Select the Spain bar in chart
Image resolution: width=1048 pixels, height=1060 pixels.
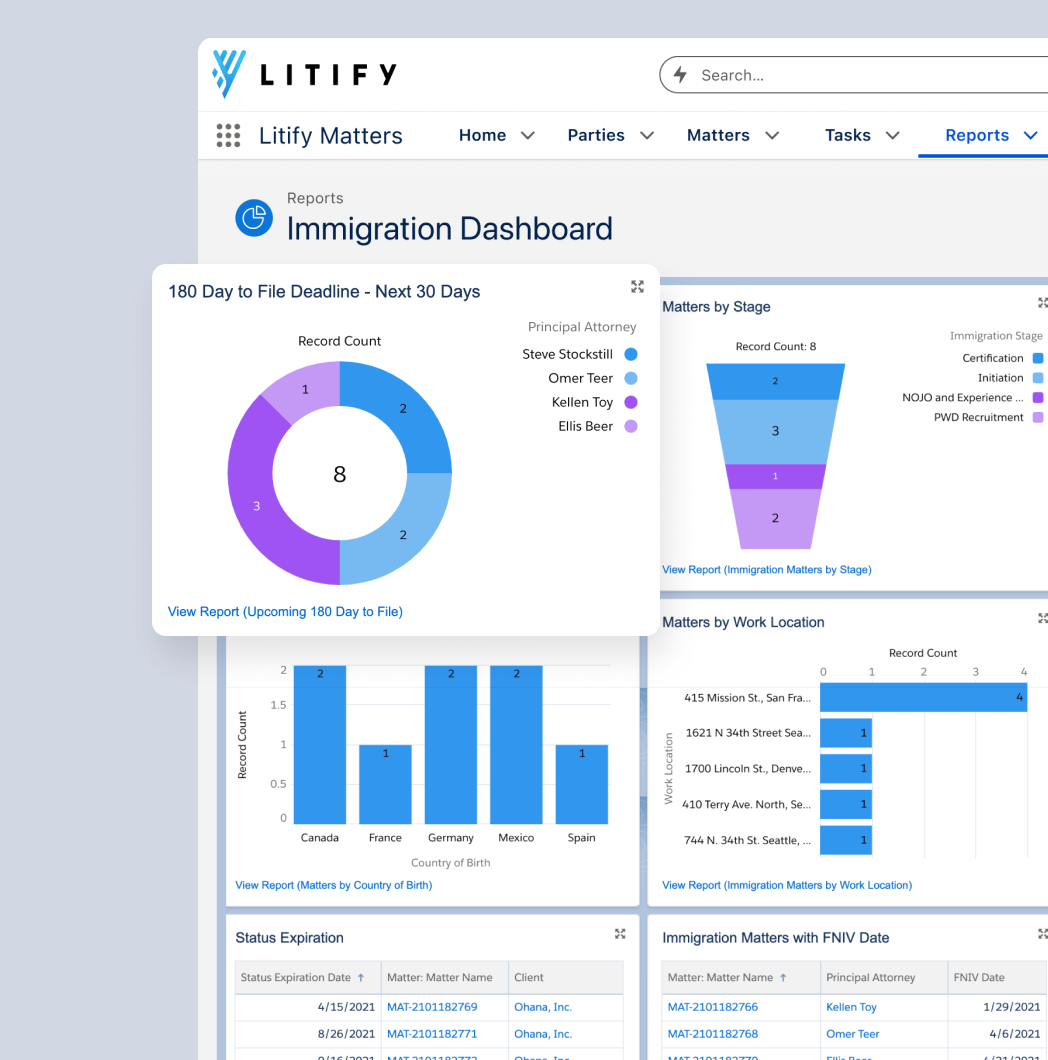click(x=581, y=784)
